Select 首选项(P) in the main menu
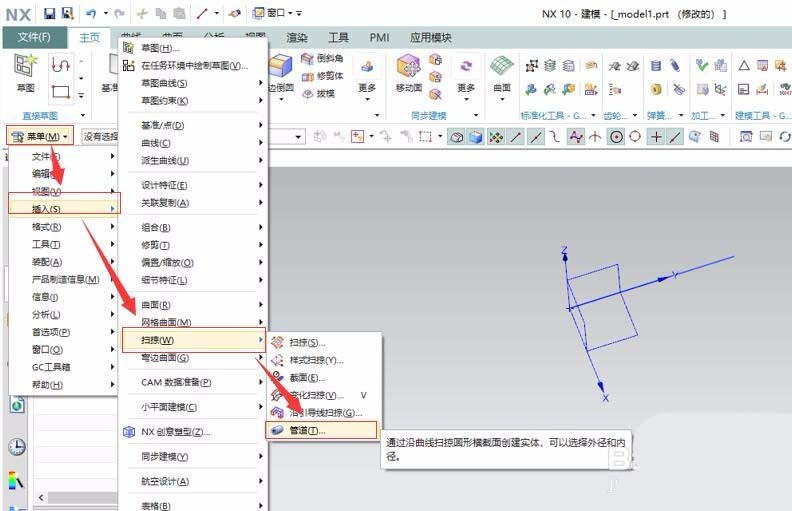Viewport: 792px width, 511px height. point(63,332)
